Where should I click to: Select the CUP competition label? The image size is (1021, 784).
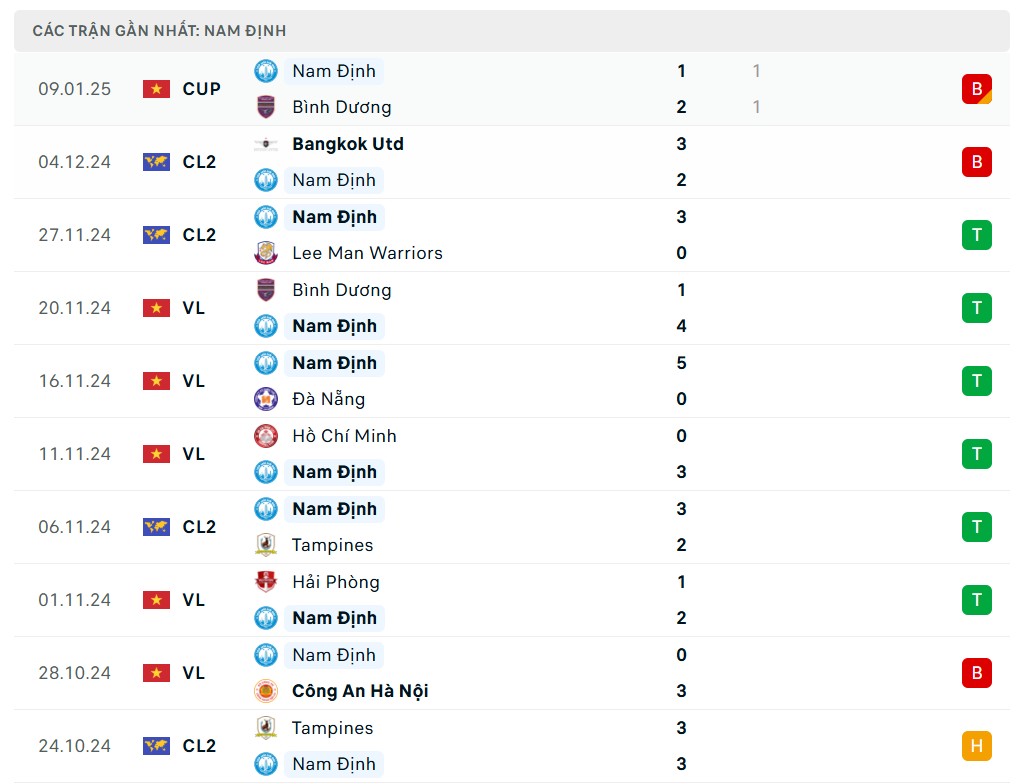pyautogui.click(x=200, y=88)
